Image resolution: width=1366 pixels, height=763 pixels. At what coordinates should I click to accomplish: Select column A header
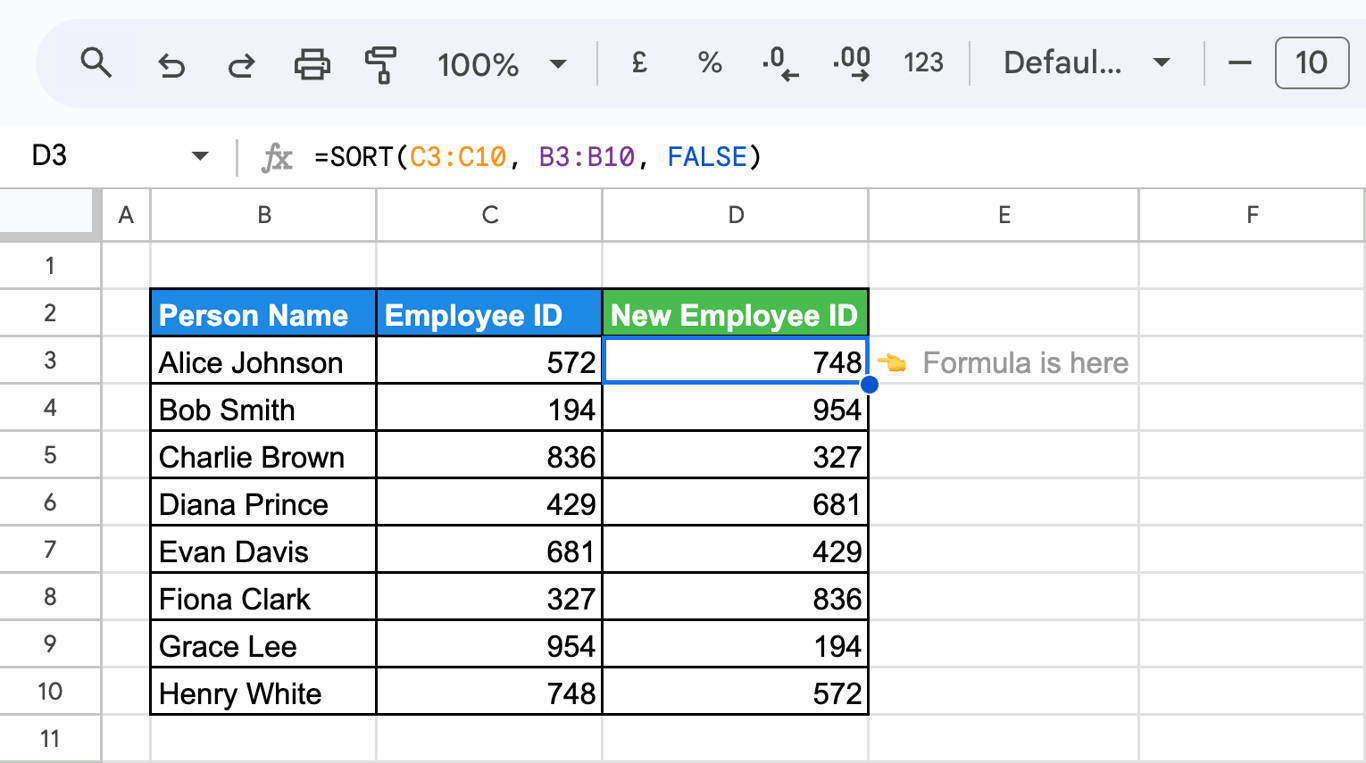coord(126,215)
